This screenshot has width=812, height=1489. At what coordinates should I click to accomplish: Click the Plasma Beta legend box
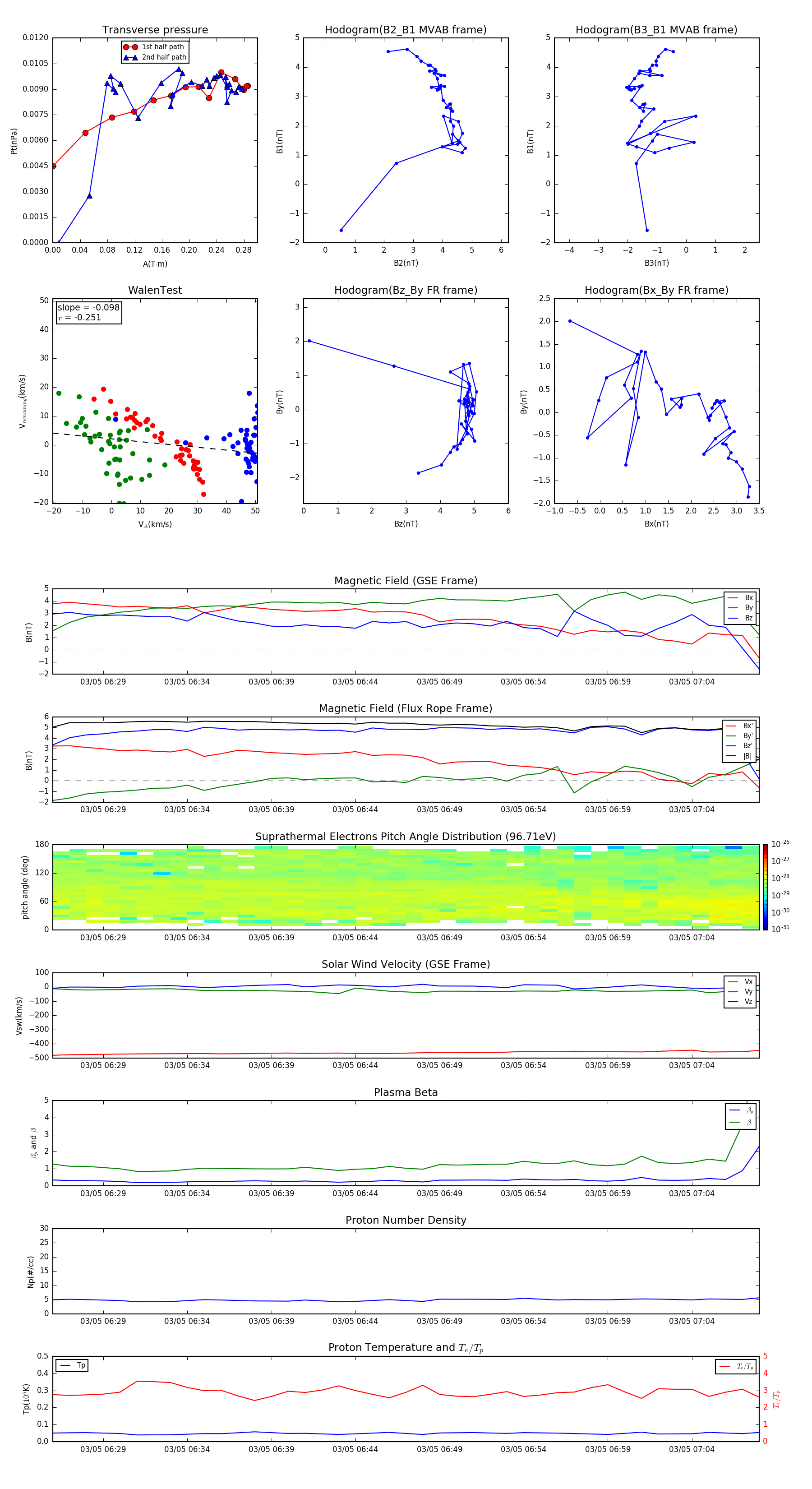(x=740, y=1115)
